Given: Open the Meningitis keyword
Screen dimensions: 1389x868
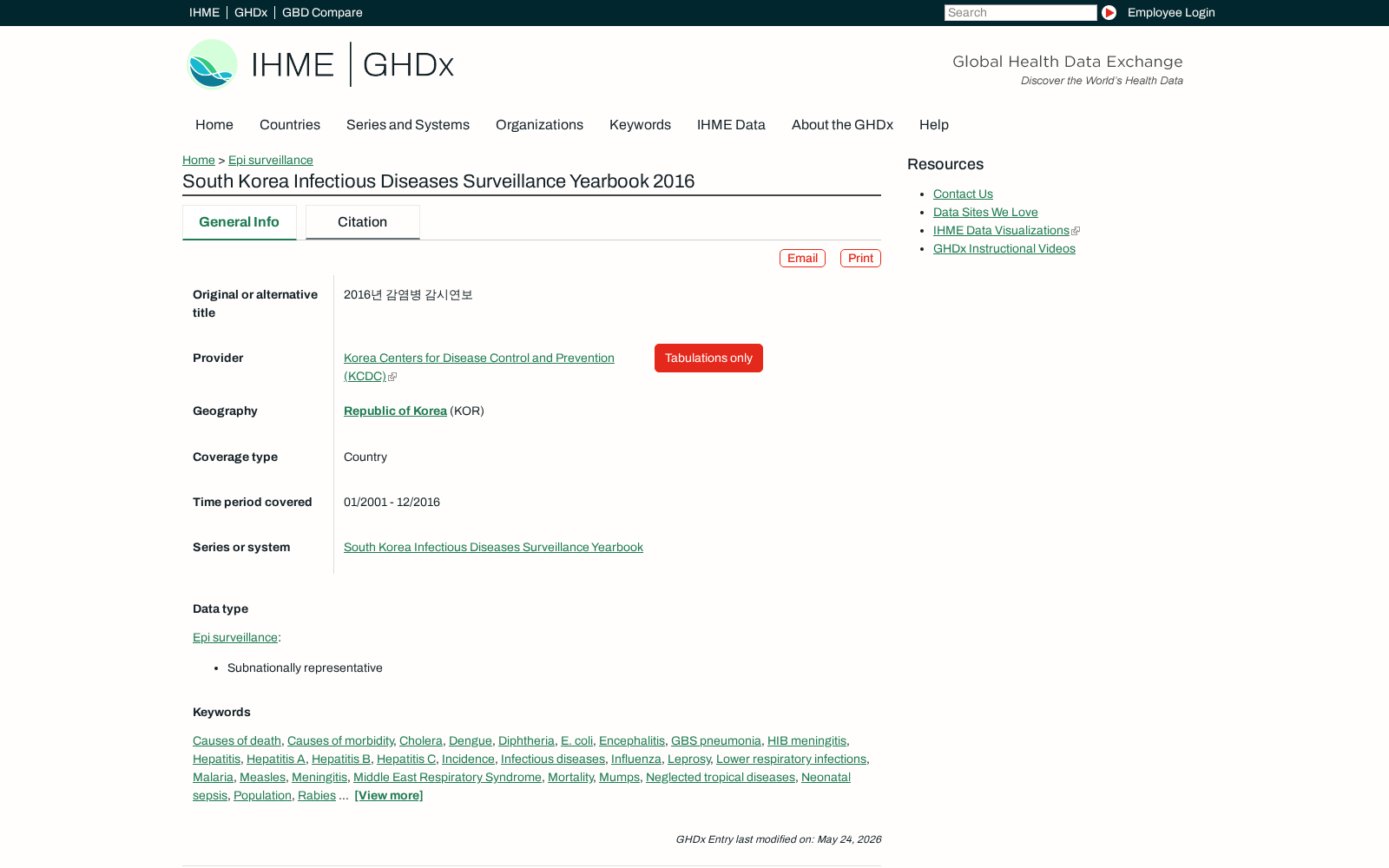Looking at the screenshot, I should point(319,777).
